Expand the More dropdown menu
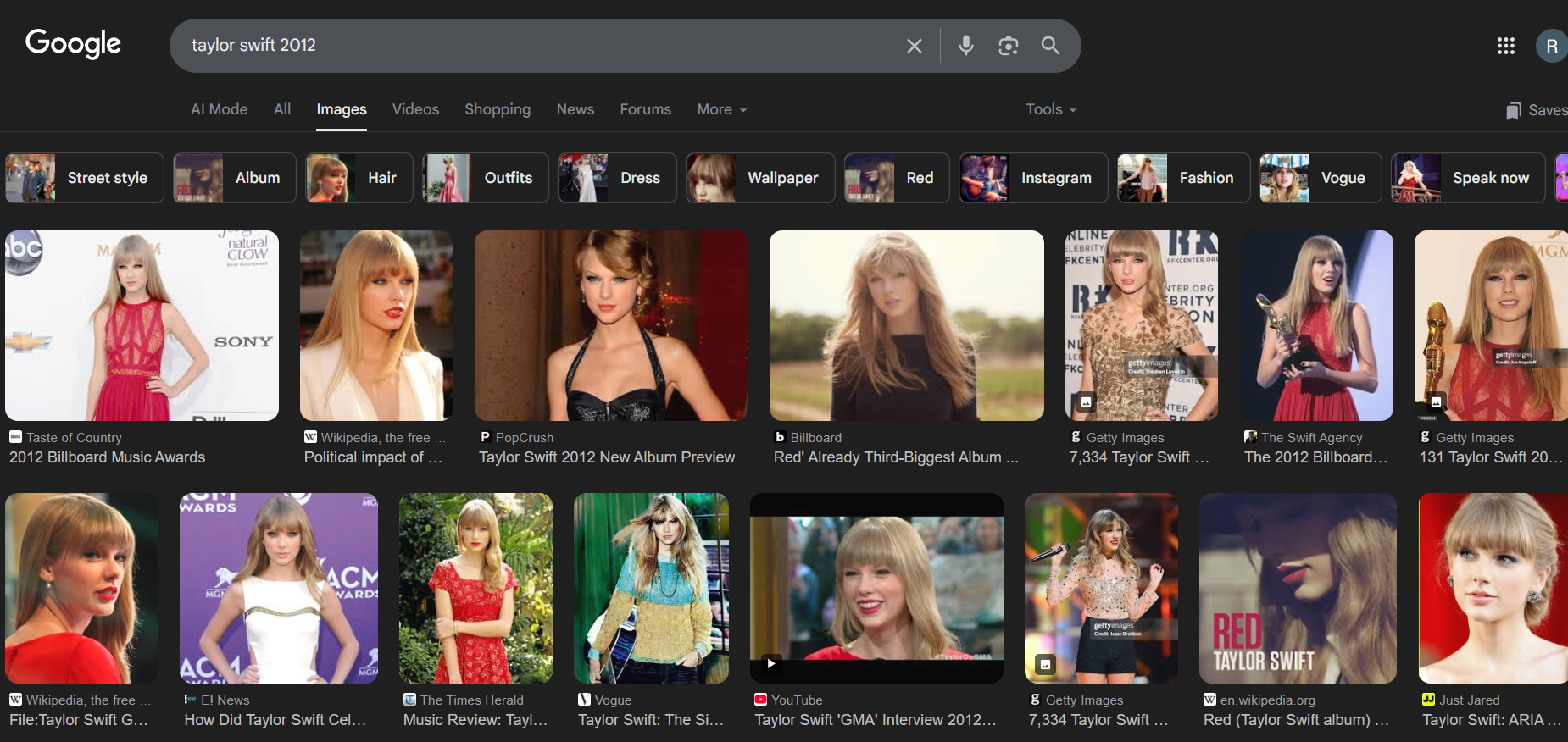The image size is (1568, 742). point(721,109)
